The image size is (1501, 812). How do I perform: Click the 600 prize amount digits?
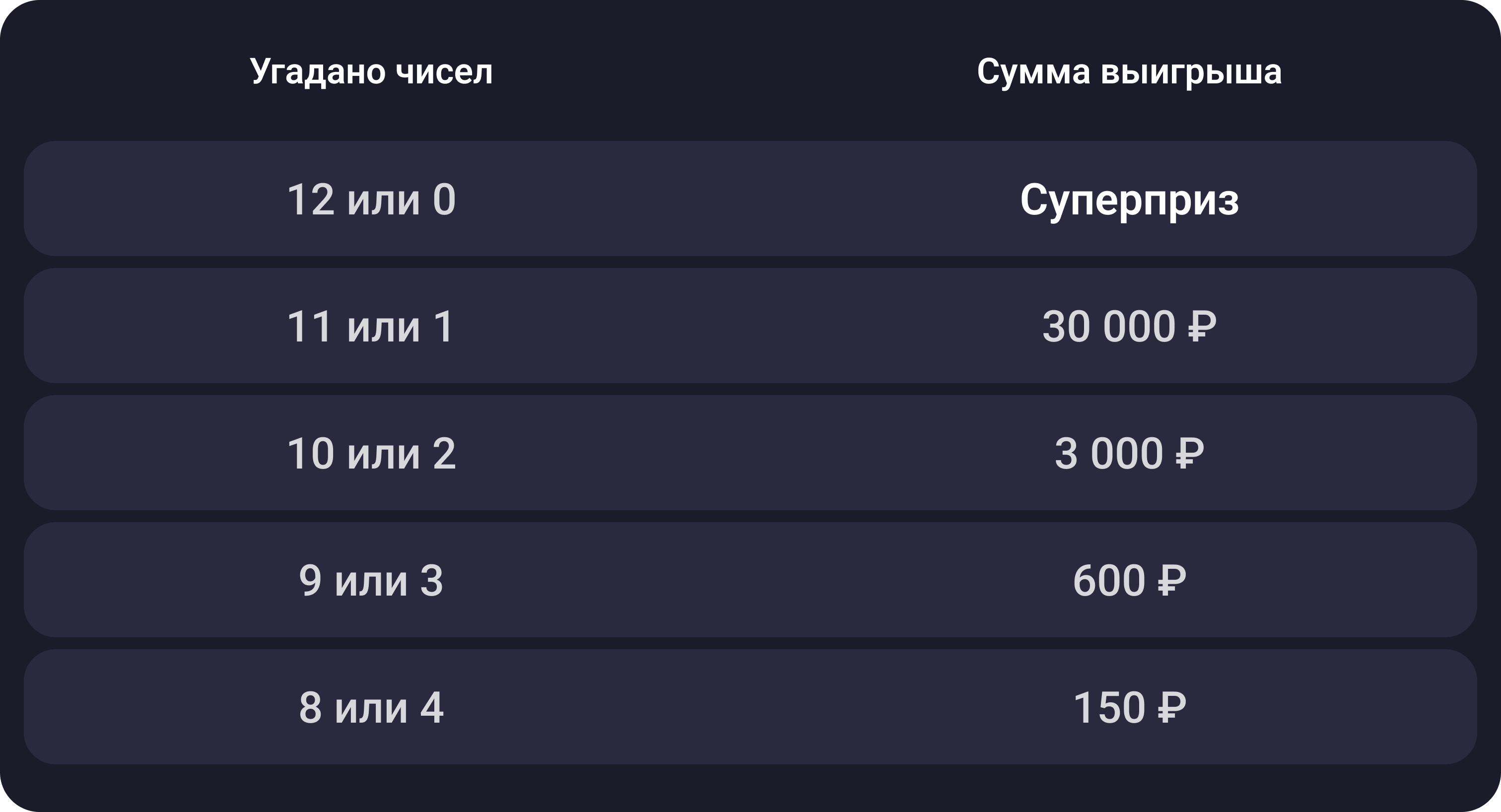1108,581
